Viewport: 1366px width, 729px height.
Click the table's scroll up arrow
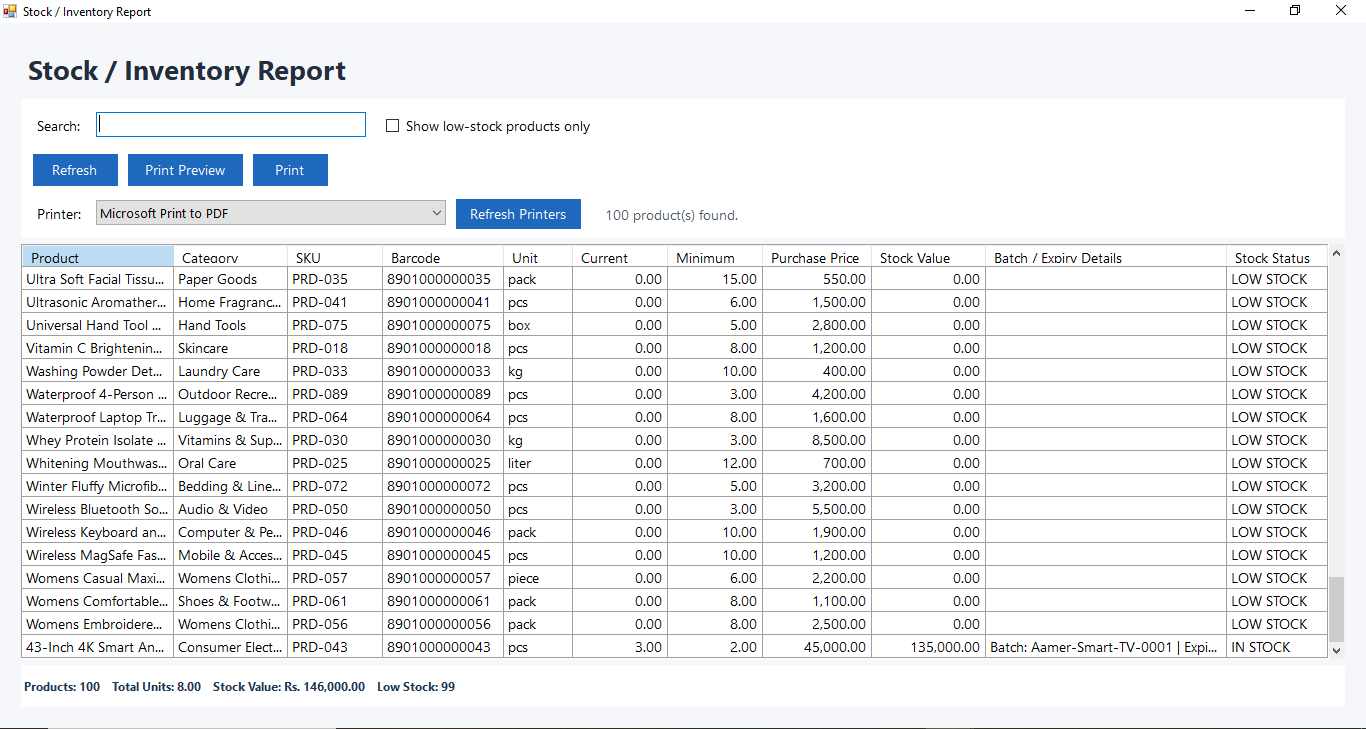click(x=1337, y=253)
